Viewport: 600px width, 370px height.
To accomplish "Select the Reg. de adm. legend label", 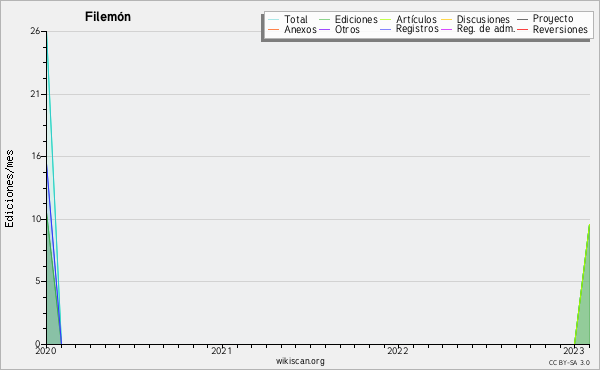I will pos(486,29).
